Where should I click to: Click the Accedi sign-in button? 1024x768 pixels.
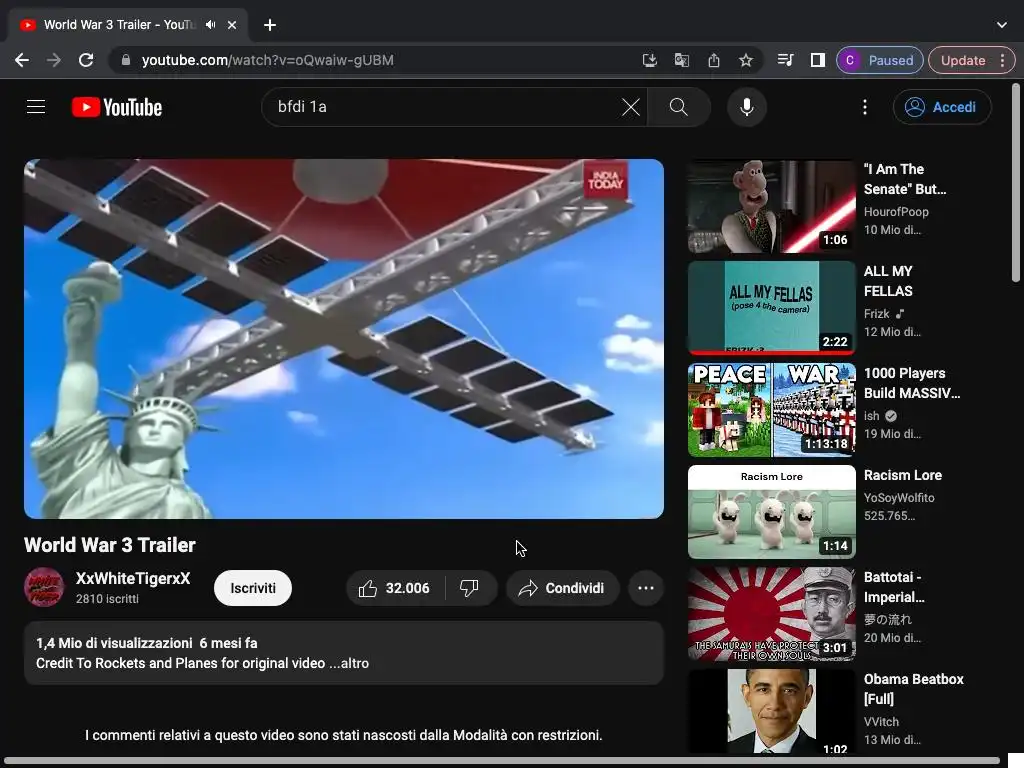point(942,107)
